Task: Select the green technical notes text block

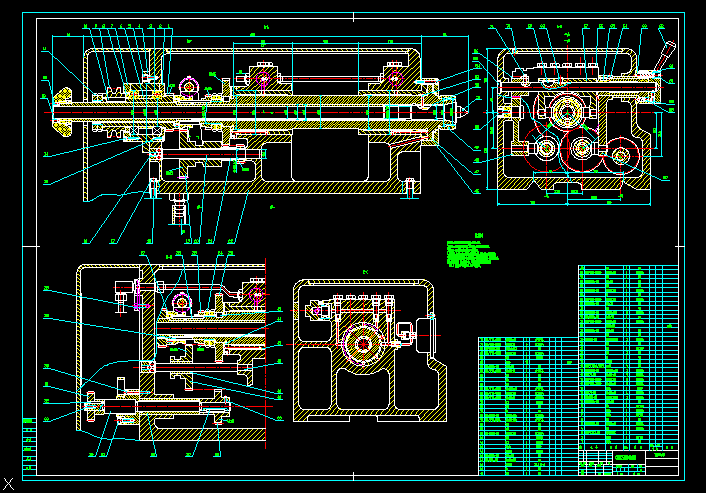Action: 472,254
